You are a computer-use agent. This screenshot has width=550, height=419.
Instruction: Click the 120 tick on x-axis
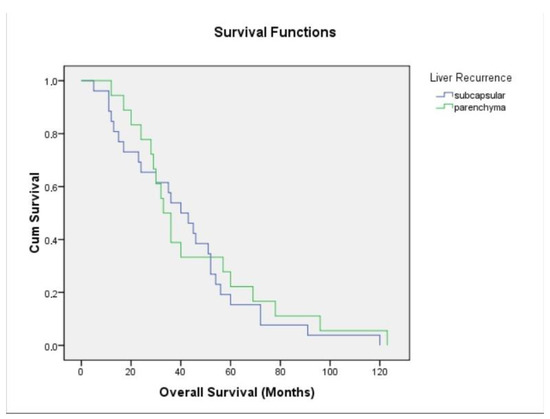coord(380,372)
